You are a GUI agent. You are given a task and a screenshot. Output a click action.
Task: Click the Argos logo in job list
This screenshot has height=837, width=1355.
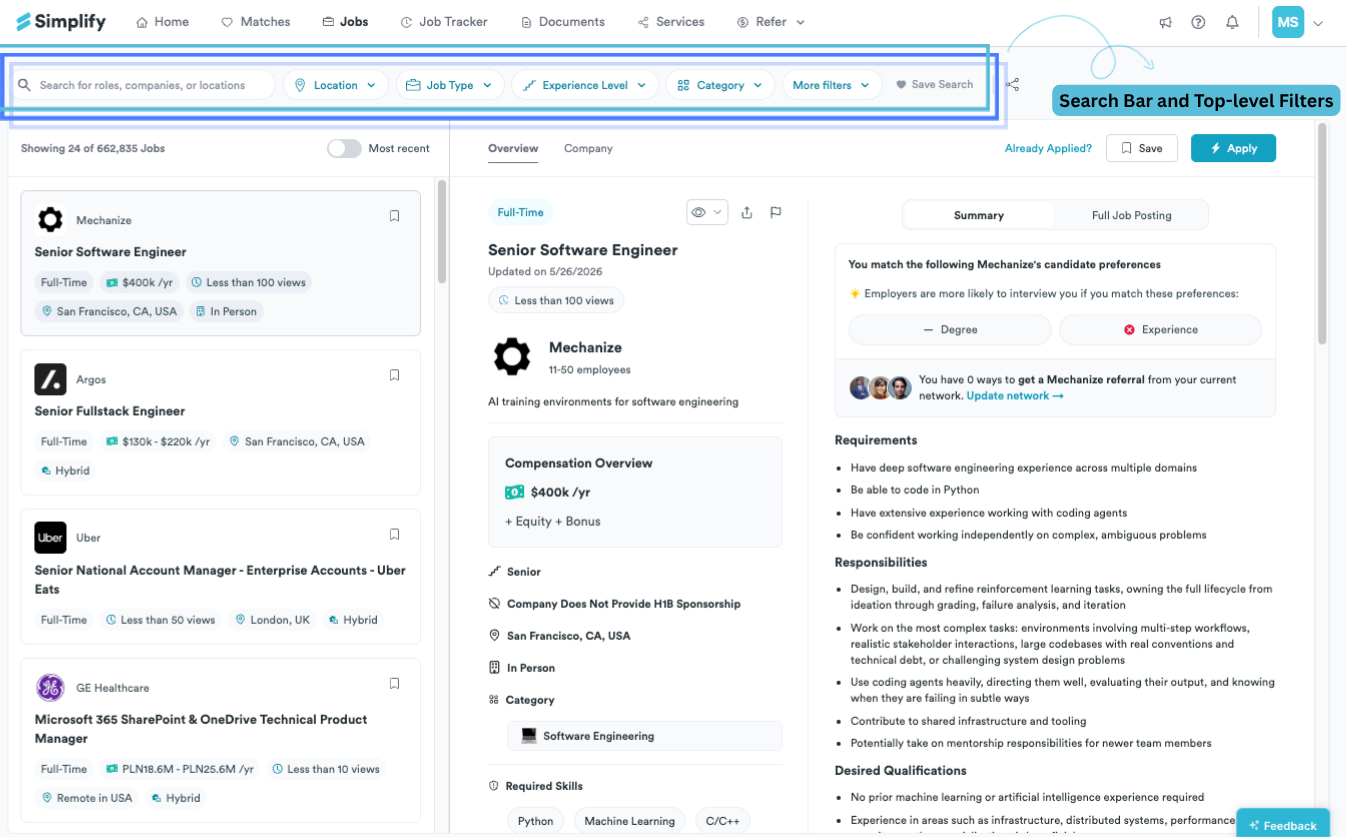(50, 379)
